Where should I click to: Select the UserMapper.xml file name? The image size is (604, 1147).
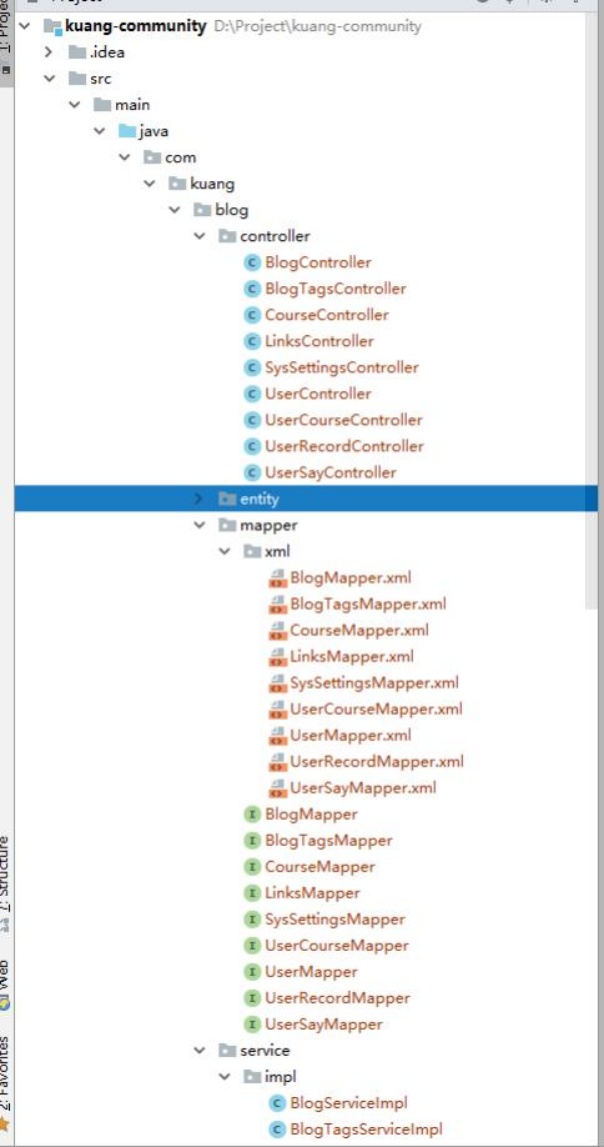click(x=350, y=735)
